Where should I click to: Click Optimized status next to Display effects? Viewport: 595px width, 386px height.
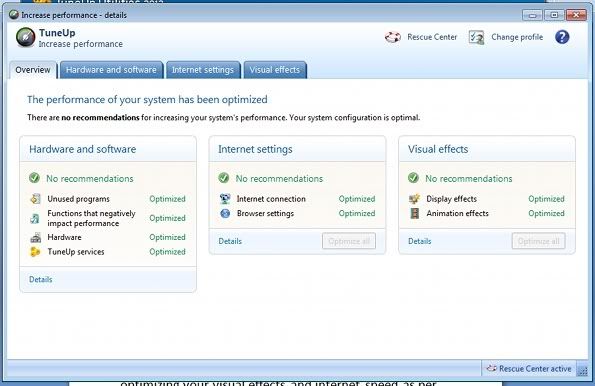pyautogui.click(x=546, y=199)
